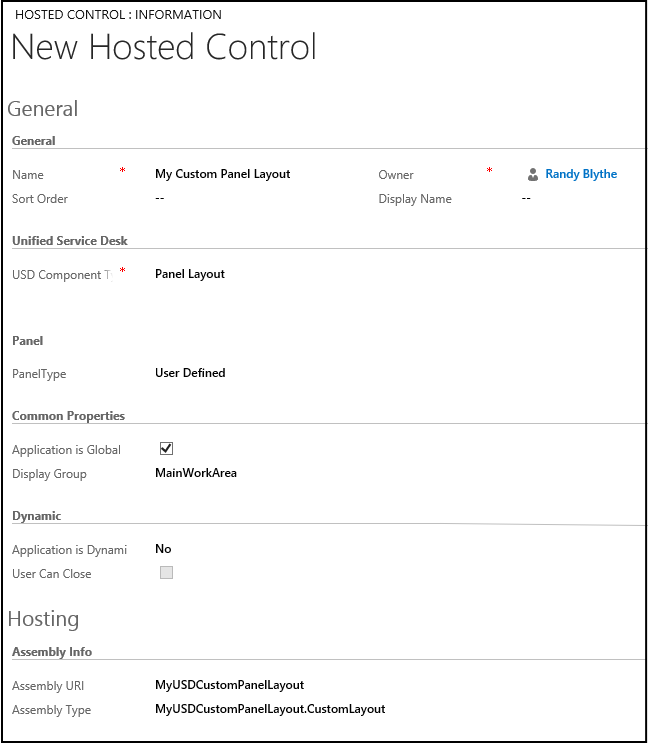The height and width of the screenshot is (744, 648).
Task: Click the Panel section header
Action: pos(28,341)
